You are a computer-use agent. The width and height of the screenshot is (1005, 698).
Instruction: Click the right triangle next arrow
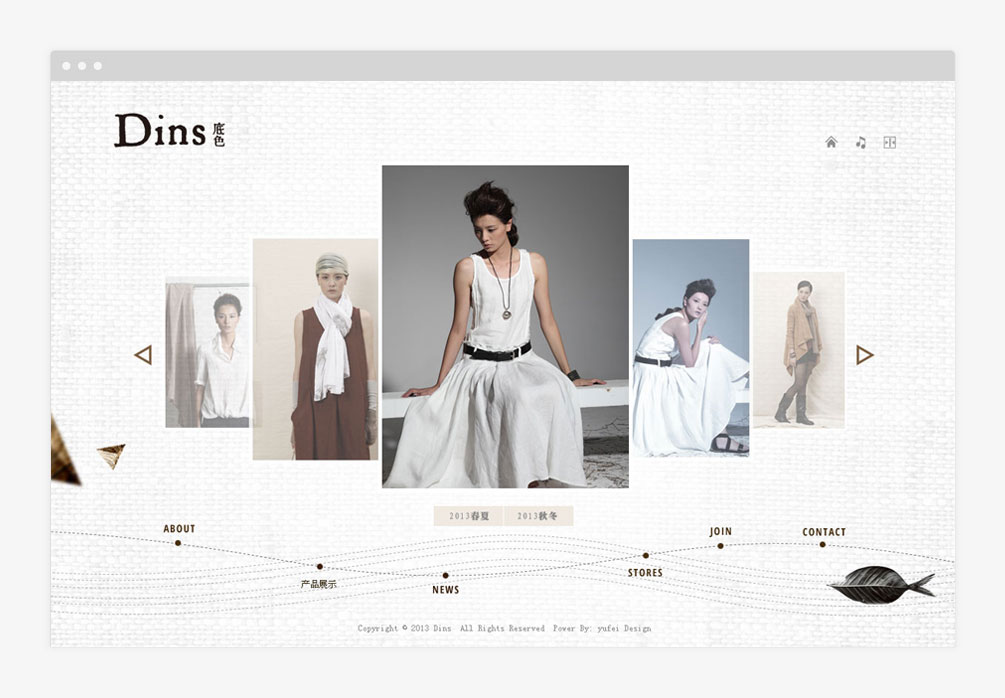click(x=865, y=355)
